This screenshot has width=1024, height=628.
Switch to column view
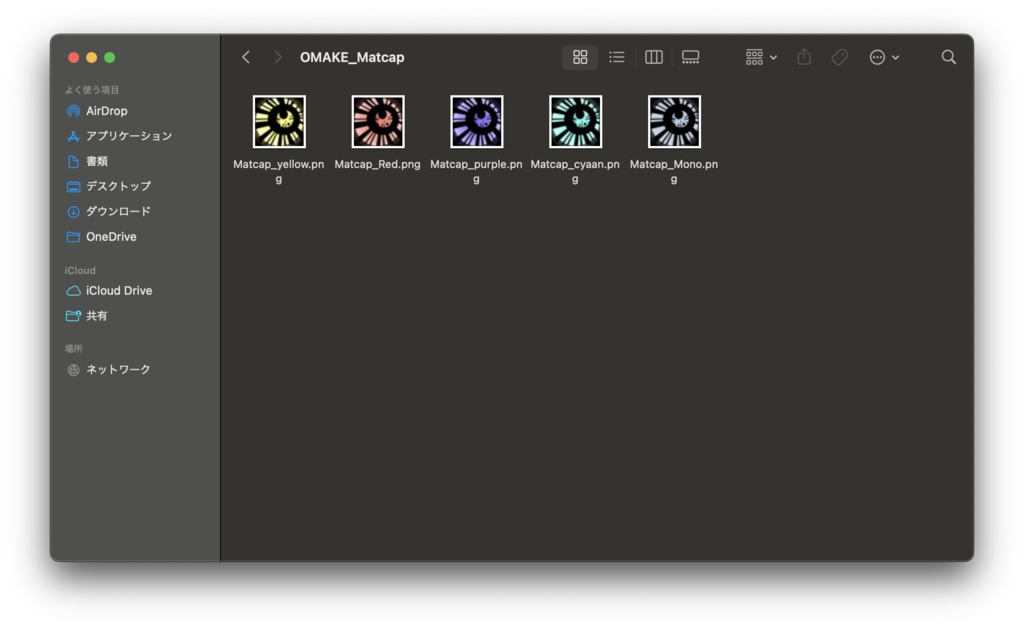[x=654, y=57]
